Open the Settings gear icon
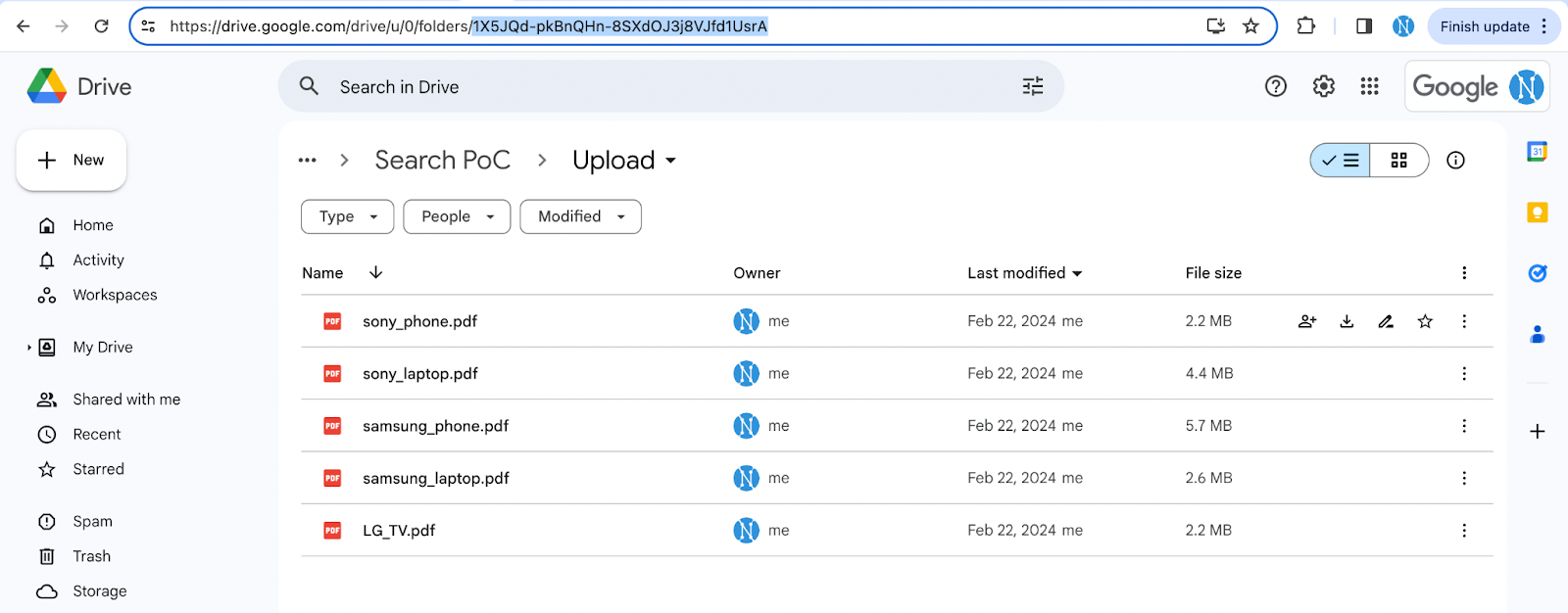Screen dimensions: 1568x613 1323,86
